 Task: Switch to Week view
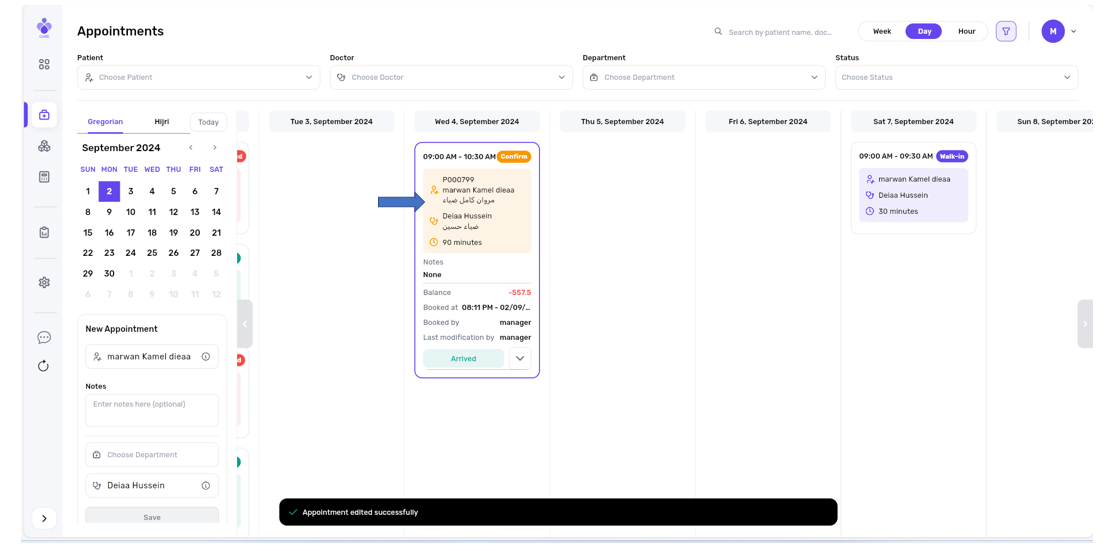(881, 32)
